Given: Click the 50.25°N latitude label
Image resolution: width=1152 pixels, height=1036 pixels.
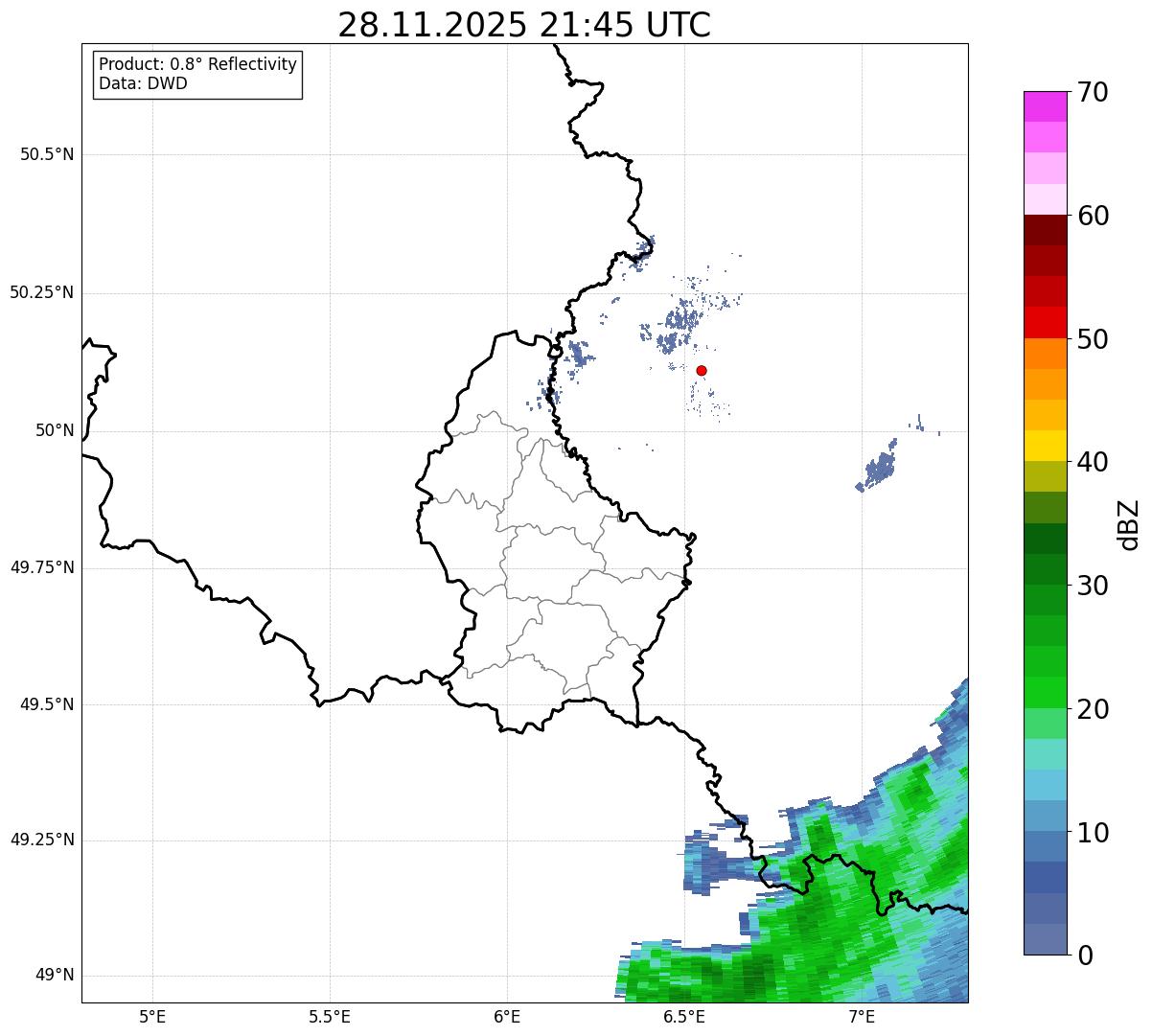Looking at the screenshot, I should [x=41, y=292].
